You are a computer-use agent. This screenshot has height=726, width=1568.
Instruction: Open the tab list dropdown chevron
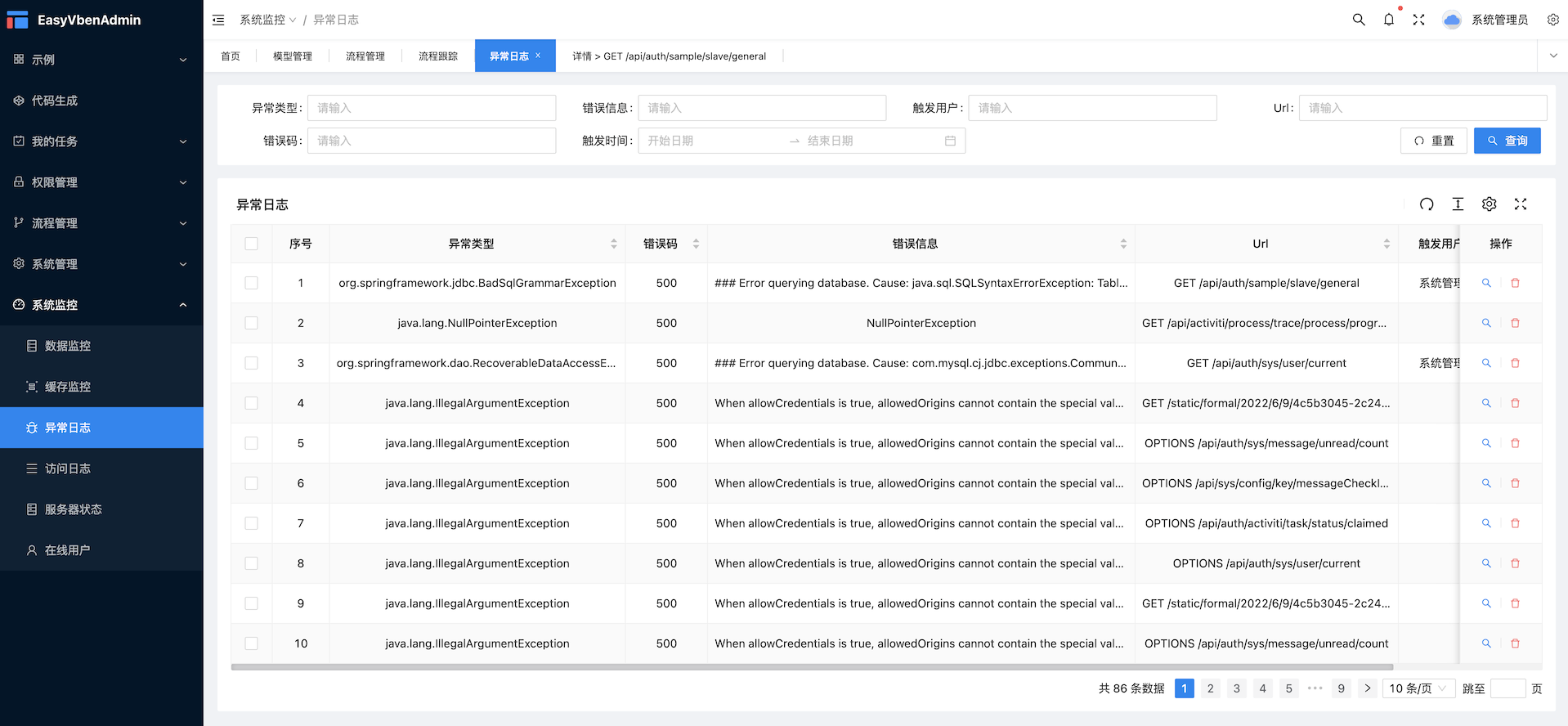pyautogui.click(x=1553, y=56)
